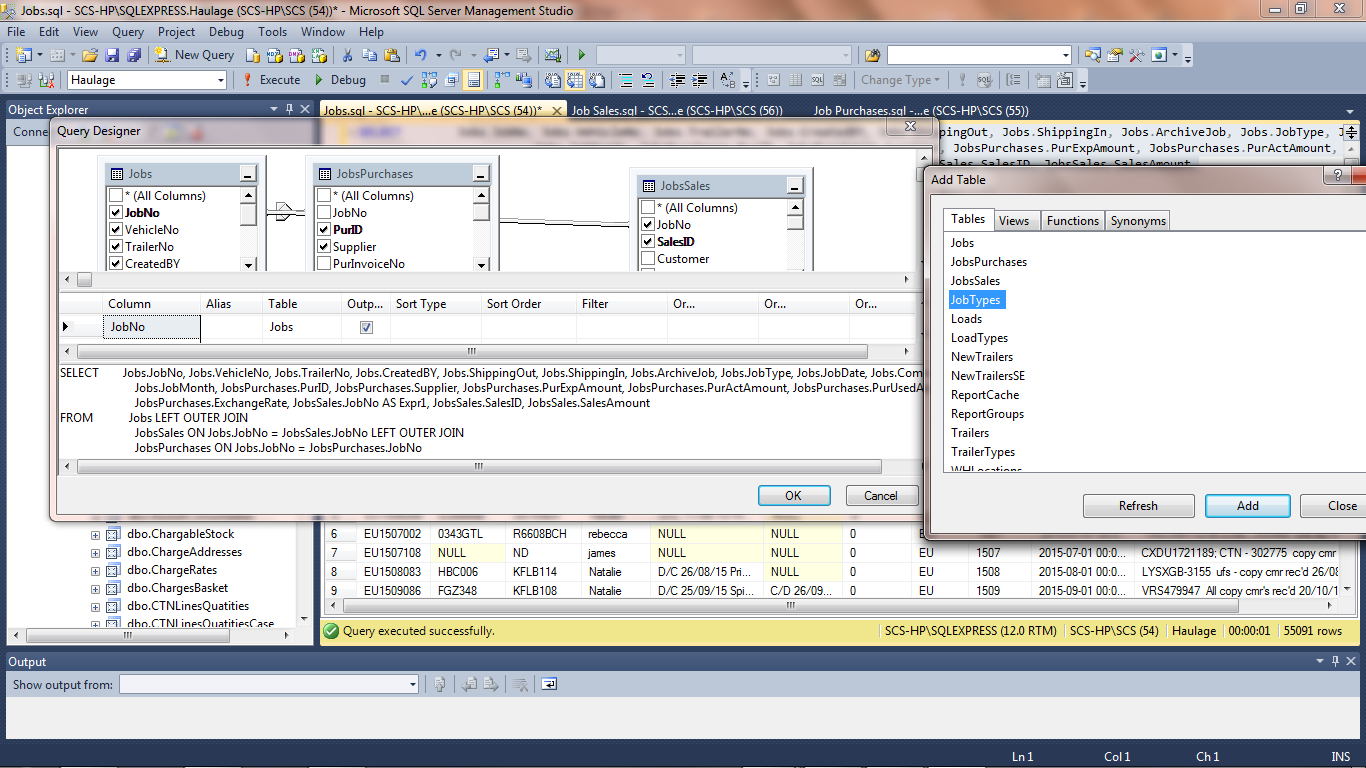Click the Execute query button

[271, 80]
